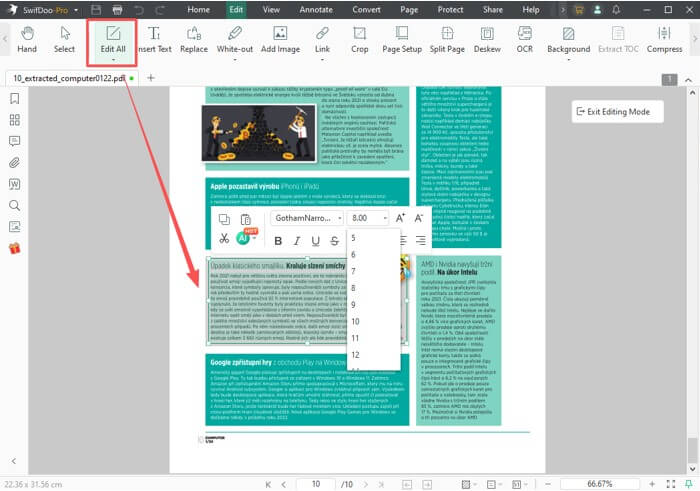The width and height of the screenshot is (700, 491).
Task: Open the attachments panel (paperclip)
Action: (x=15, y=162)
